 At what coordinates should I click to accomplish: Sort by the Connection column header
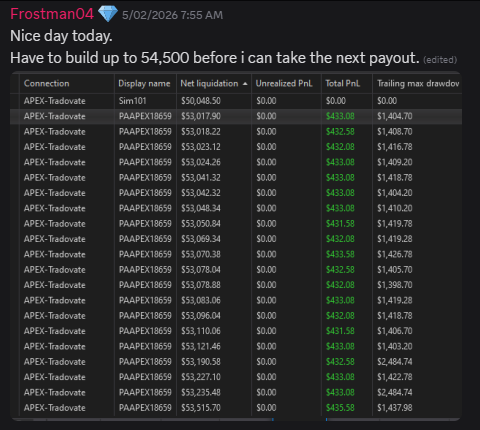(47, 83)
